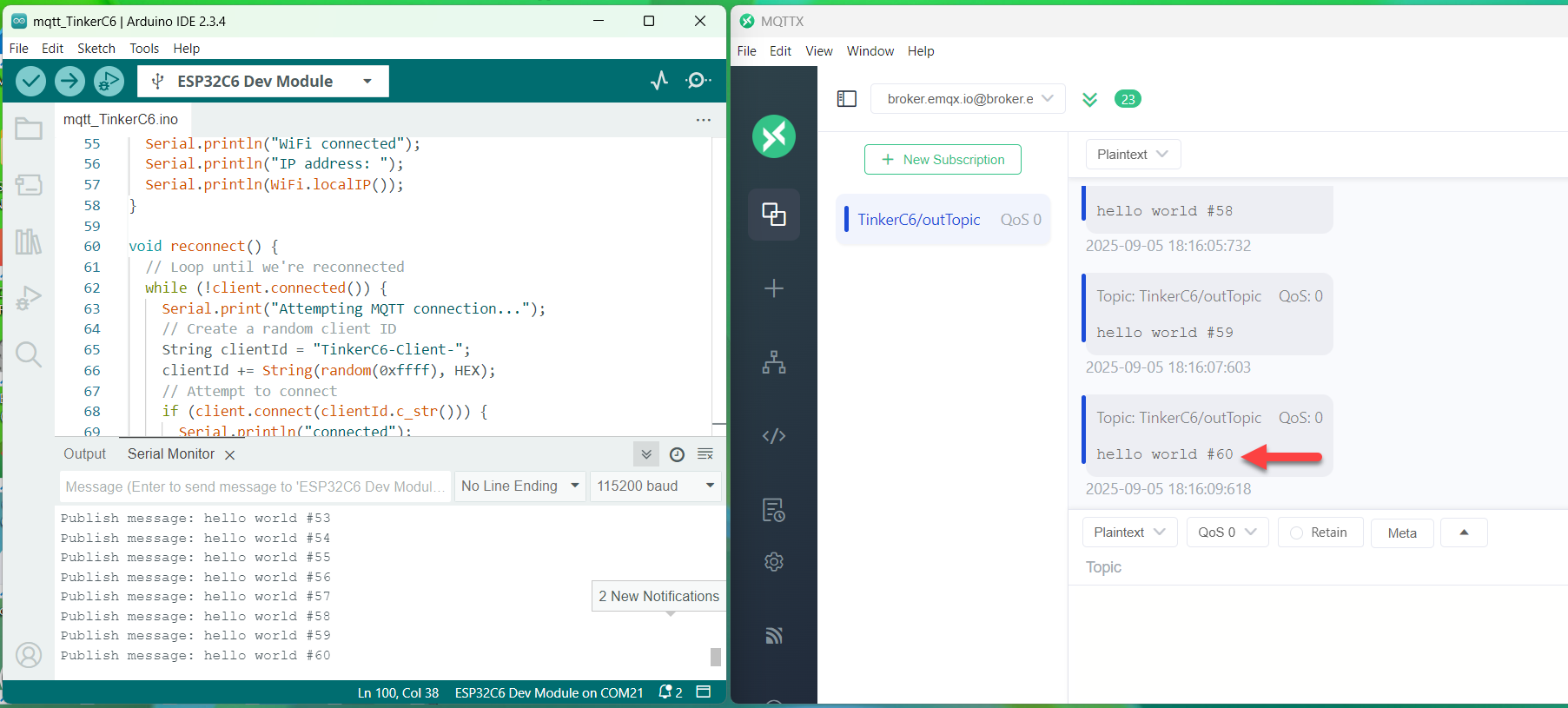Open the Viewer topology icon in MQTTX

pos(774,362)
